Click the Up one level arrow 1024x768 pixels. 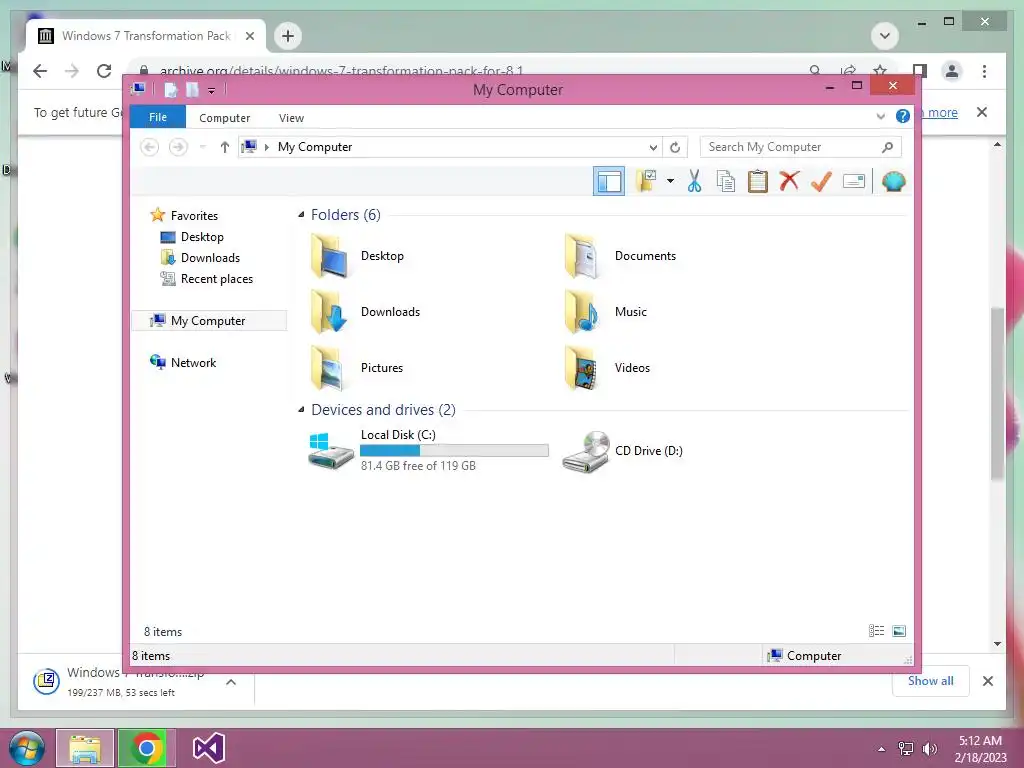tap(225, 147)
